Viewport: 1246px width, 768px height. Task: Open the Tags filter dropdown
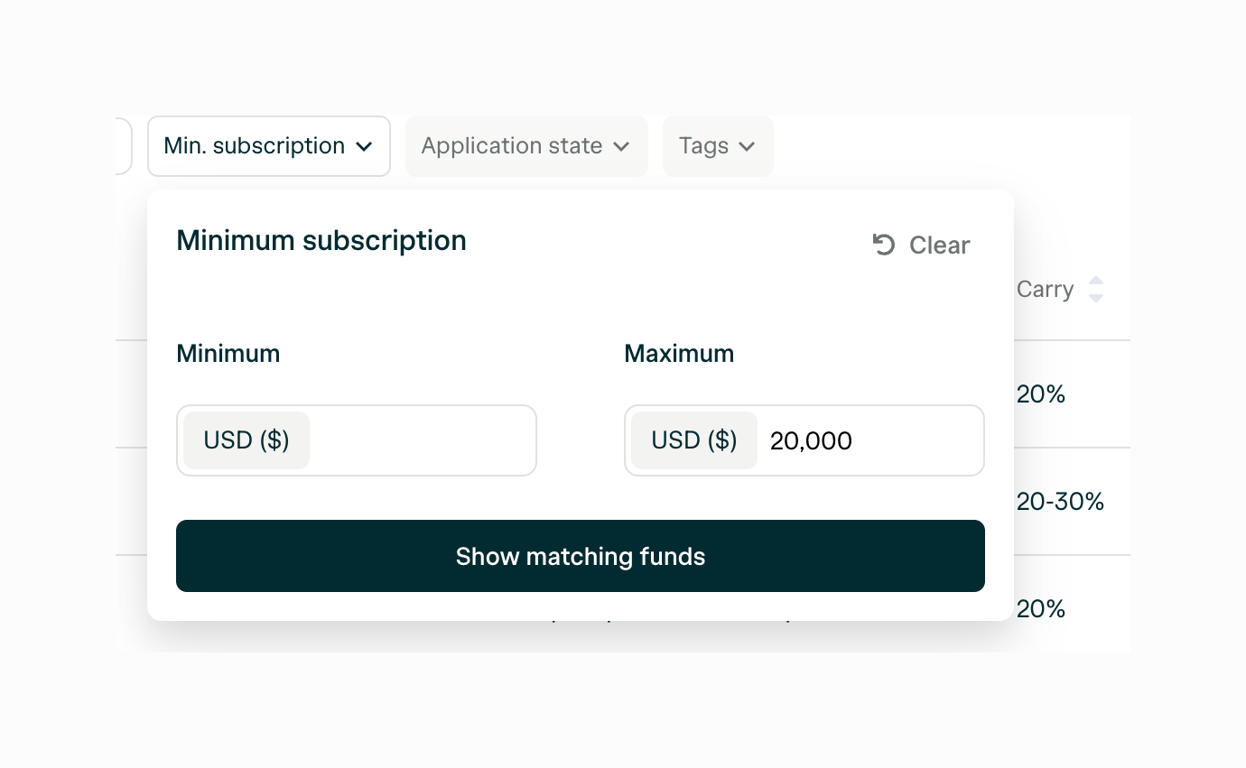[x=718, y=146]
